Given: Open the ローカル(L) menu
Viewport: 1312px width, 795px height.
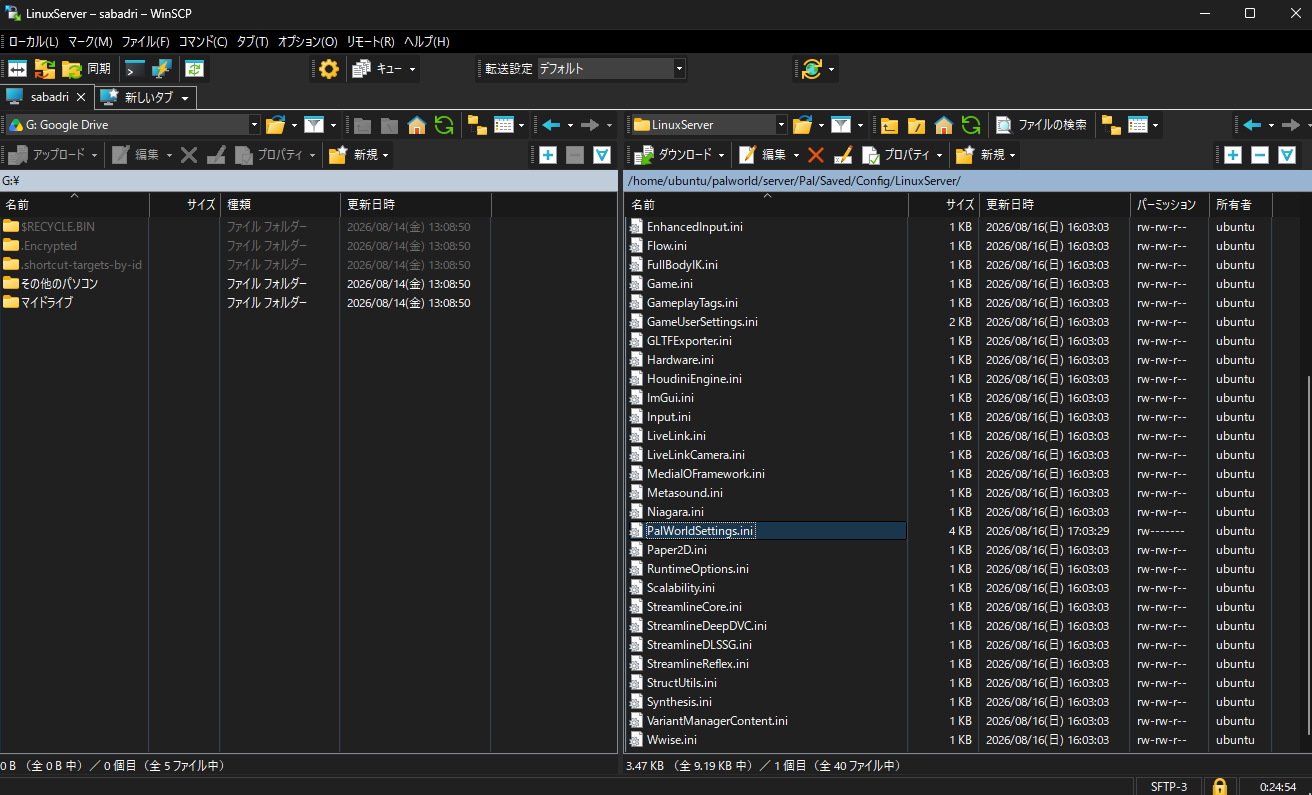Looking at the screenshot, I should (x=33, y=42).
